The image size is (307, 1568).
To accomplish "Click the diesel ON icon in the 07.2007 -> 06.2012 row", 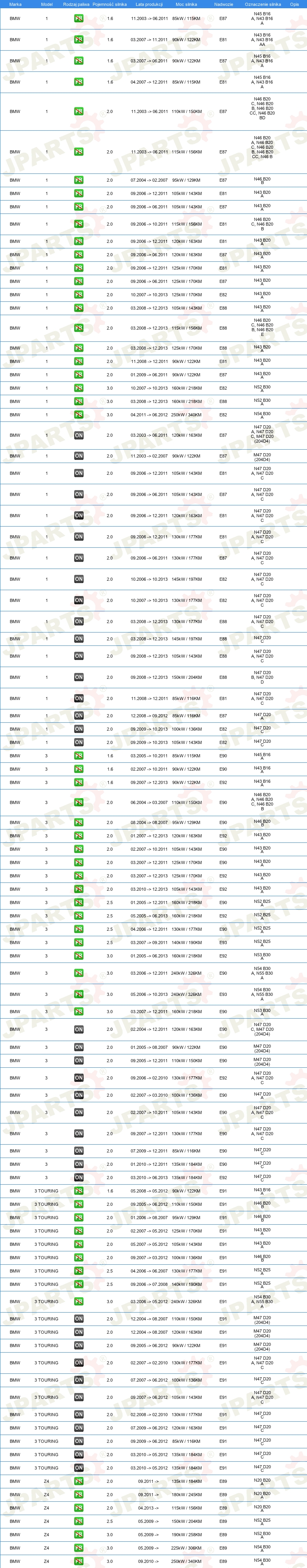I will [x=79, y=1380].
